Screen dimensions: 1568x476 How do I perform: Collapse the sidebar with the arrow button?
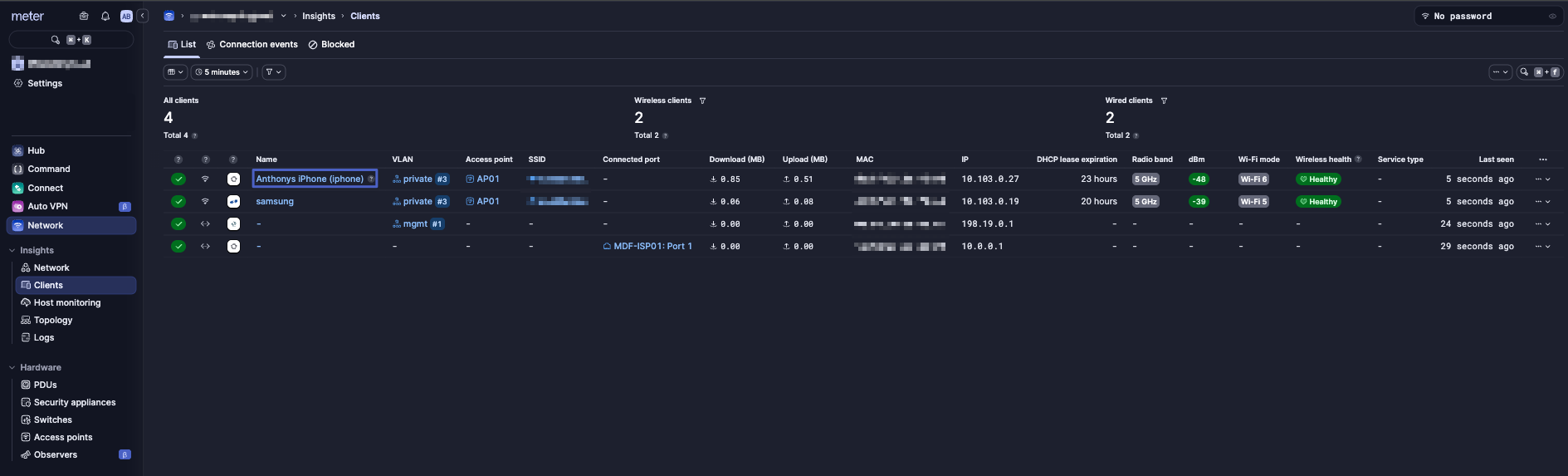pos(143,16)
